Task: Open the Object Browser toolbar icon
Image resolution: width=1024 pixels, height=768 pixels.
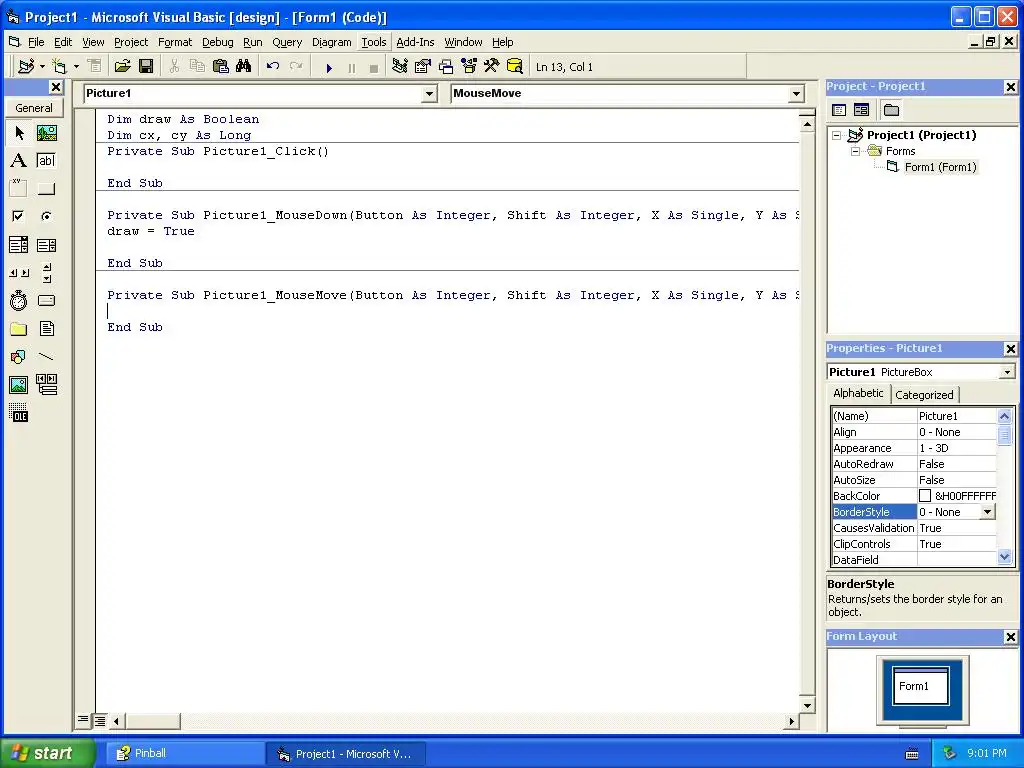Action: (469, 67)
